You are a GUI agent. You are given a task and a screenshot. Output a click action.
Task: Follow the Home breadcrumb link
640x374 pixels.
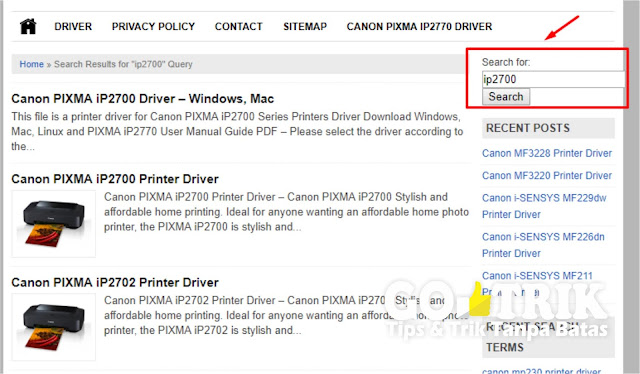[x=31, y=64]
